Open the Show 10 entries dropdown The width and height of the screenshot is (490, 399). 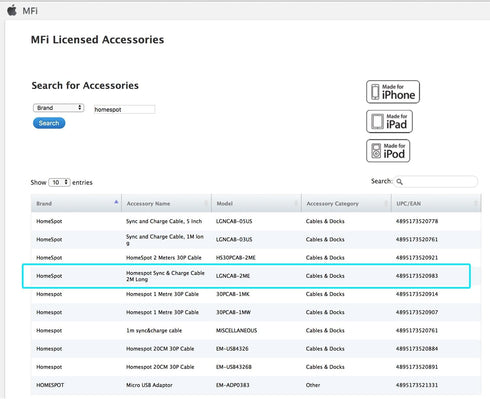click(x=59, y=182)
